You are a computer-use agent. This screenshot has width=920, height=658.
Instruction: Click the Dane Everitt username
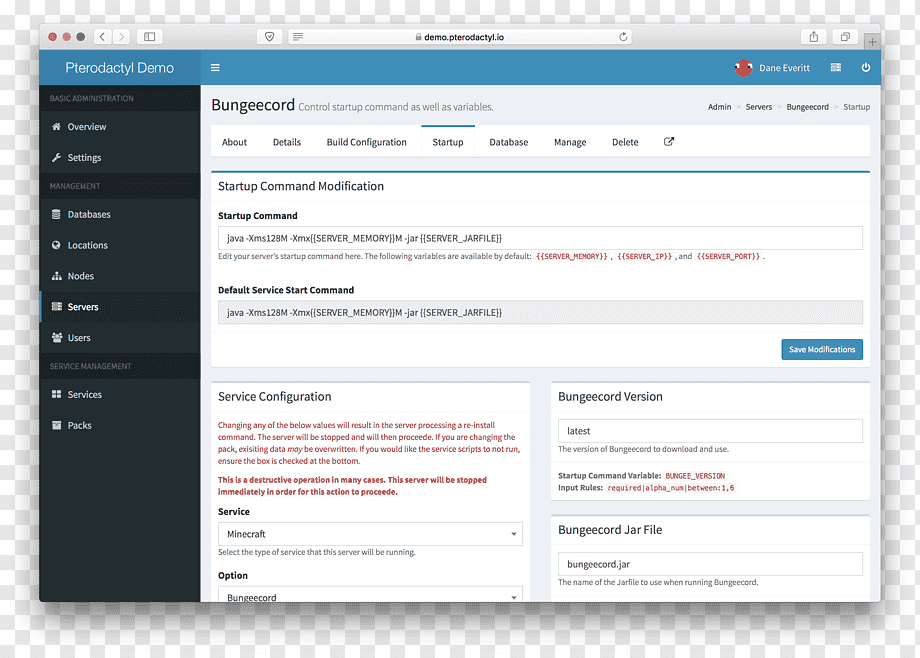tap(784, 68)
